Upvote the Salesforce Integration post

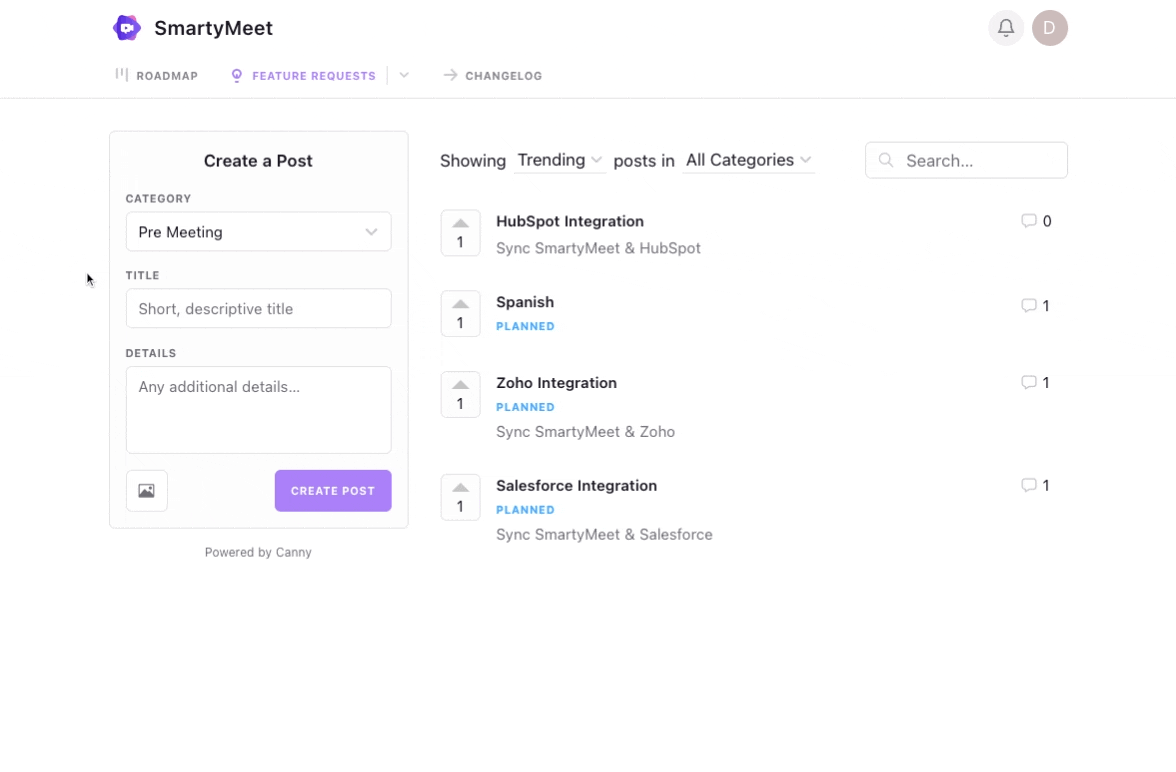(x=460, y=497)
